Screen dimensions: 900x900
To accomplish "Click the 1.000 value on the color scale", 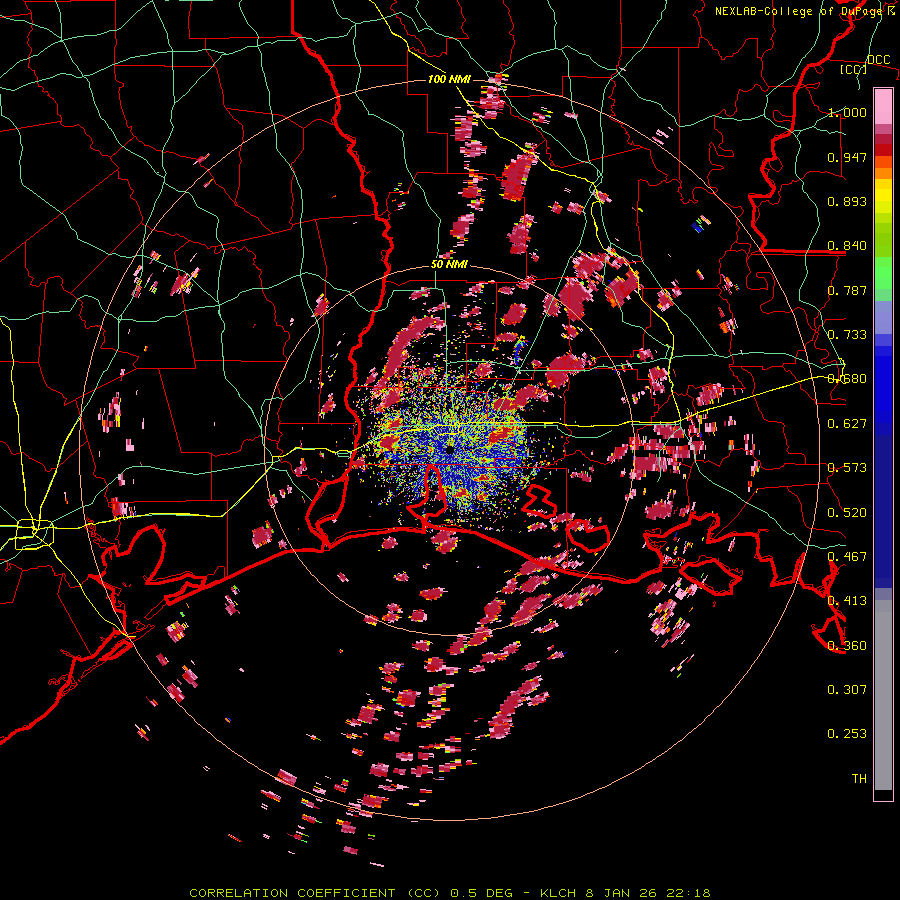I will point(847,112).
